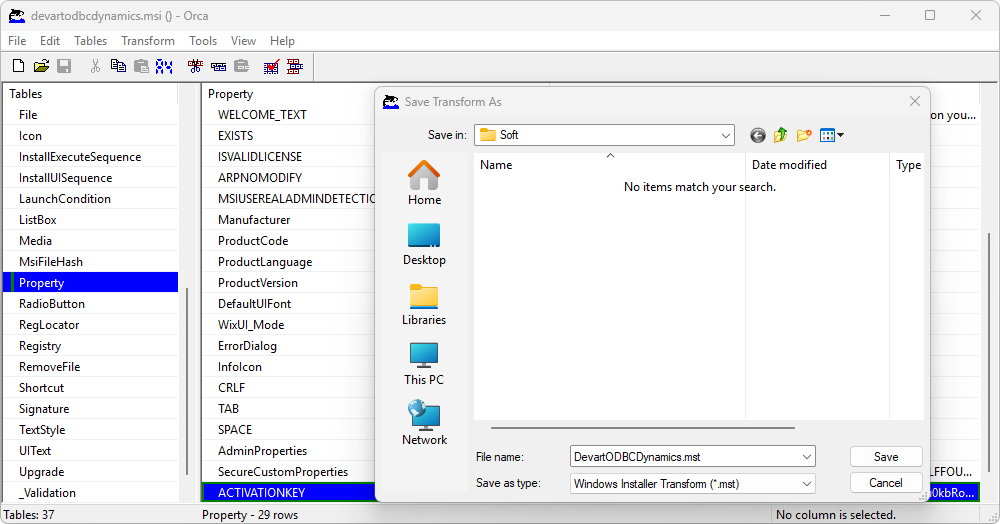
Task: Open the Edit menu
Action: (x=50, y=41)
